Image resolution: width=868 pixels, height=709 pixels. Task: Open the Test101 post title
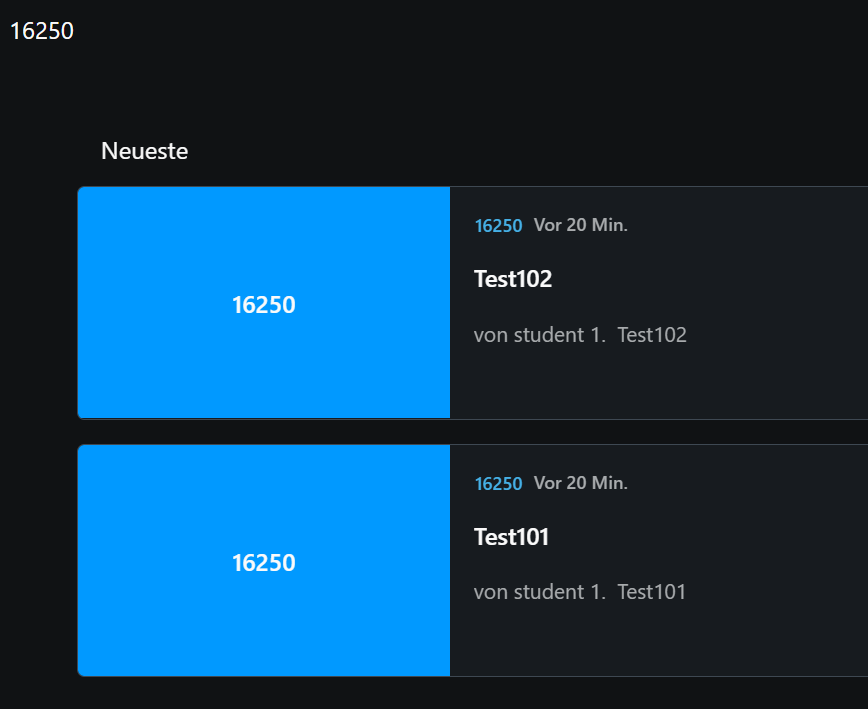[511, 537]
